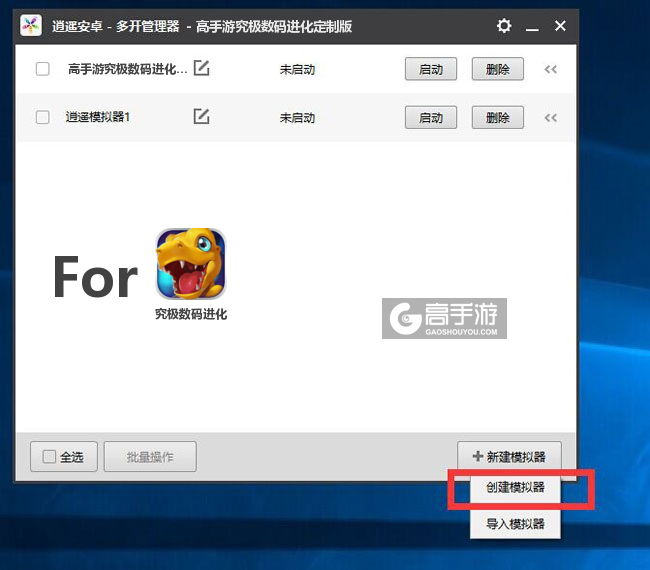Click the 批量操作 batch operations button
Image resolution: width=650 pixels, height=570 pixels.
pyautogui.click(x=150, y=456)
